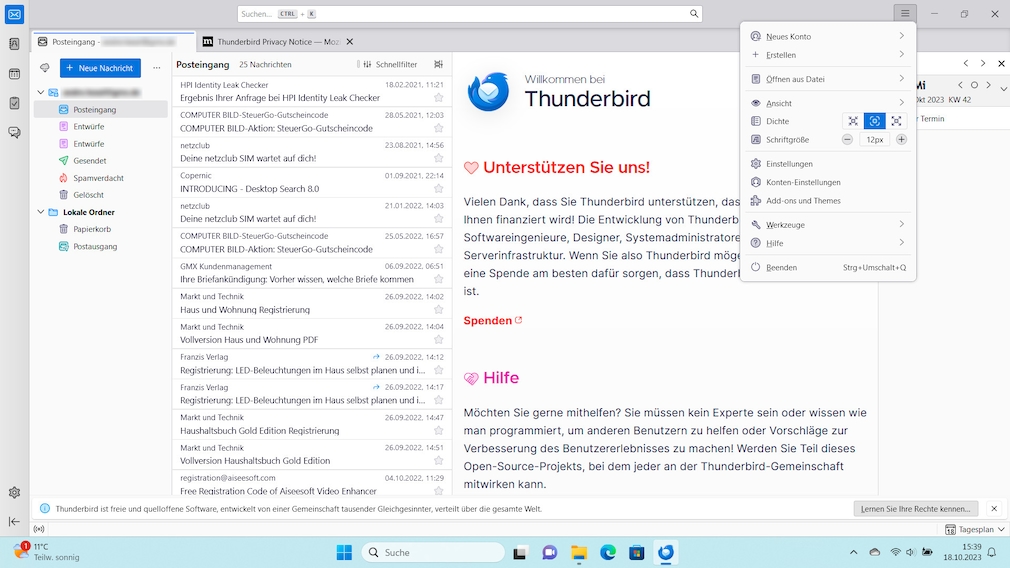Collapse the spaces toolbar using the bottom arrow

click(x=14, y=521)
